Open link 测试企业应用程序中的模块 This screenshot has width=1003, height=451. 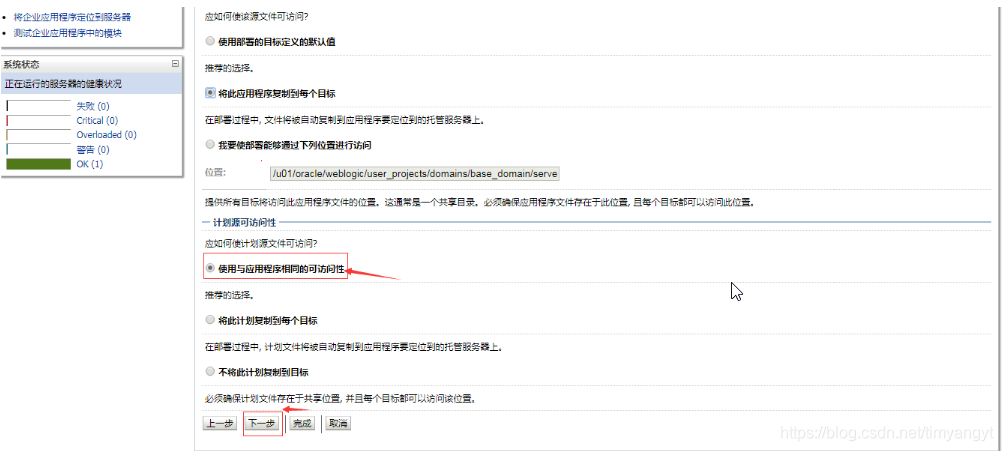(x=68, y=33)
